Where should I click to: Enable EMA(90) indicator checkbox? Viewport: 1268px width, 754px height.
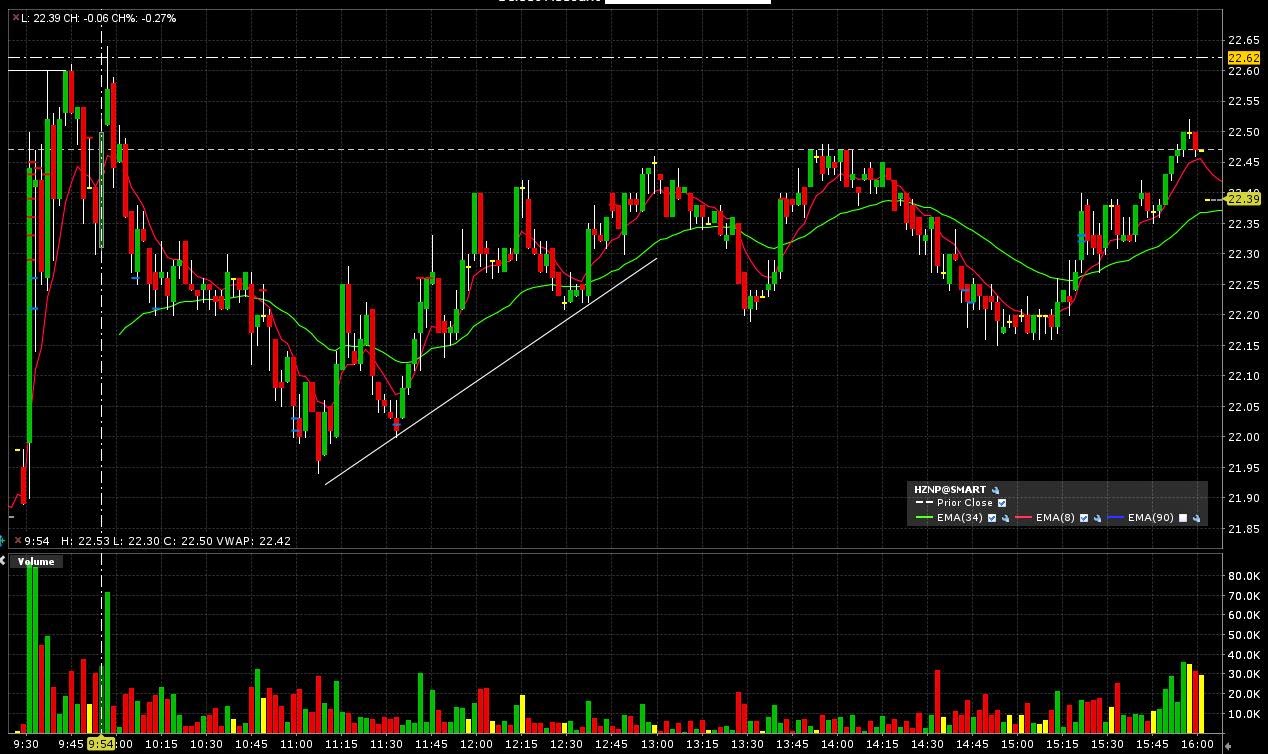[1183, 518]
